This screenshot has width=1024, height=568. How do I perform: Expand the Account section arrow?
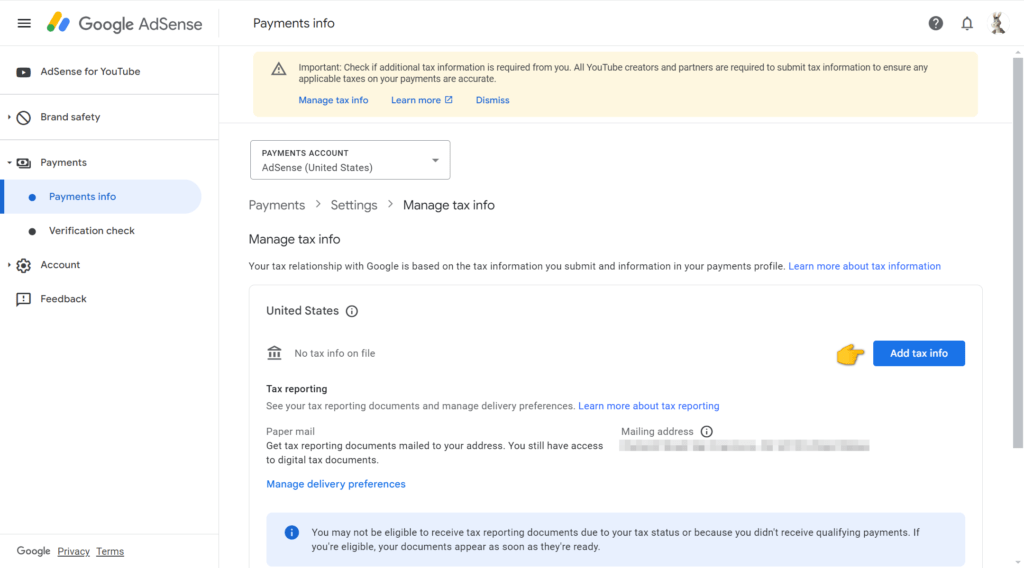(9, 264)
